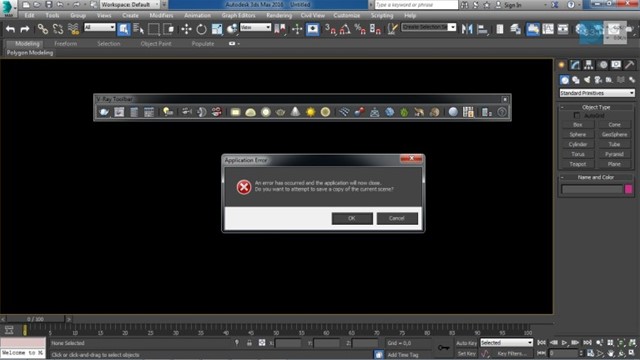
Task: Click the pink object color swatch
Action: click(x=629, y=189)
